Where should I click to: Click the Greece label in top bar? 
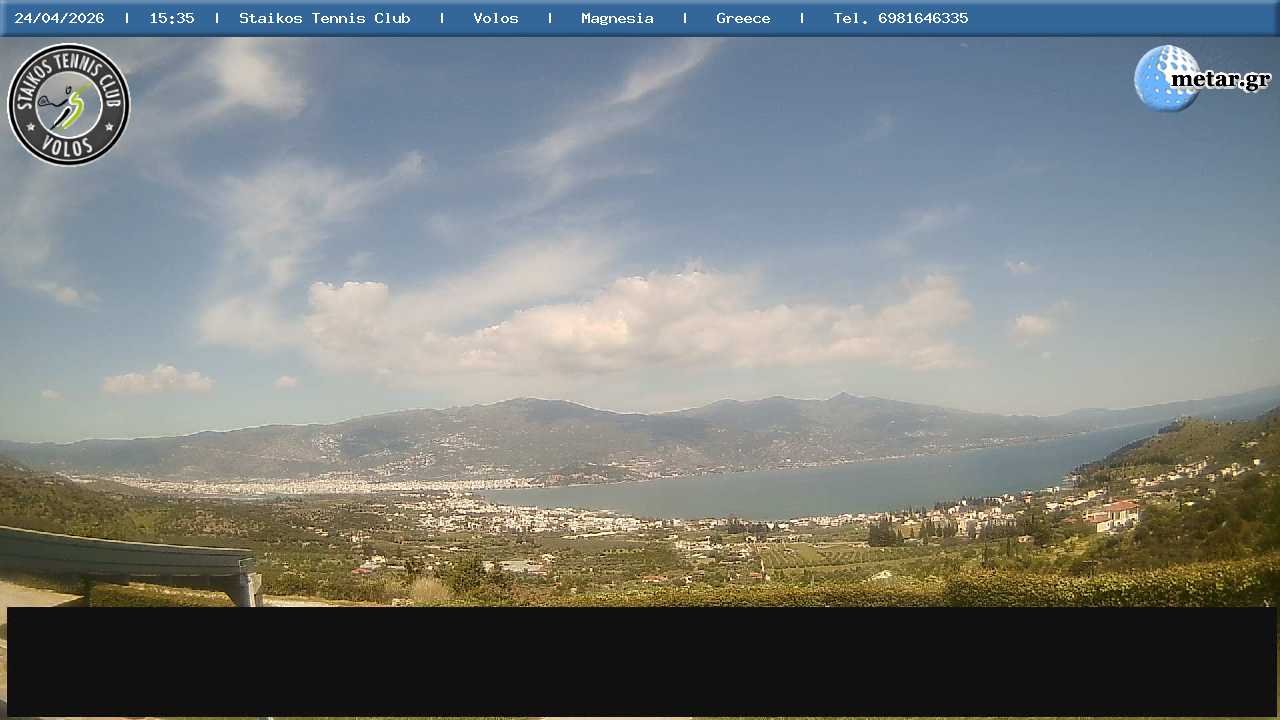click(743, 18)
